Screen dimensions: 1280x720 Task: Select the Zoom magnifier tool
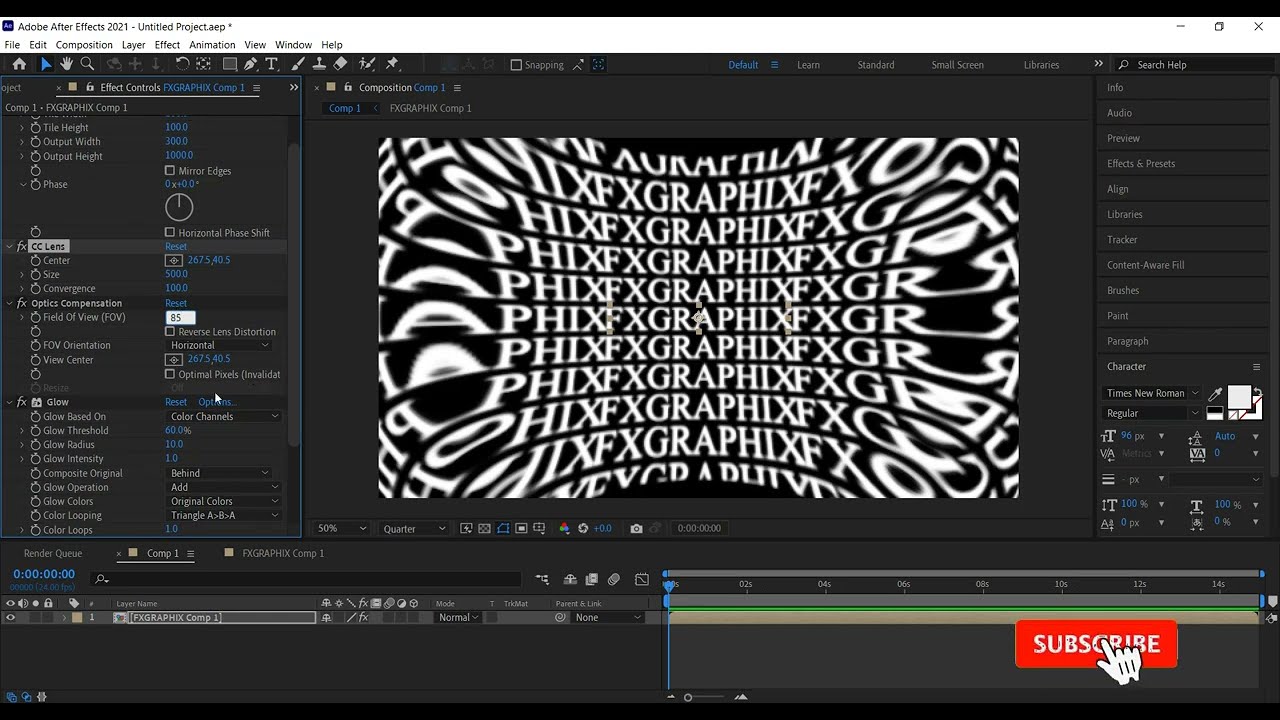[x=87, y=64]
